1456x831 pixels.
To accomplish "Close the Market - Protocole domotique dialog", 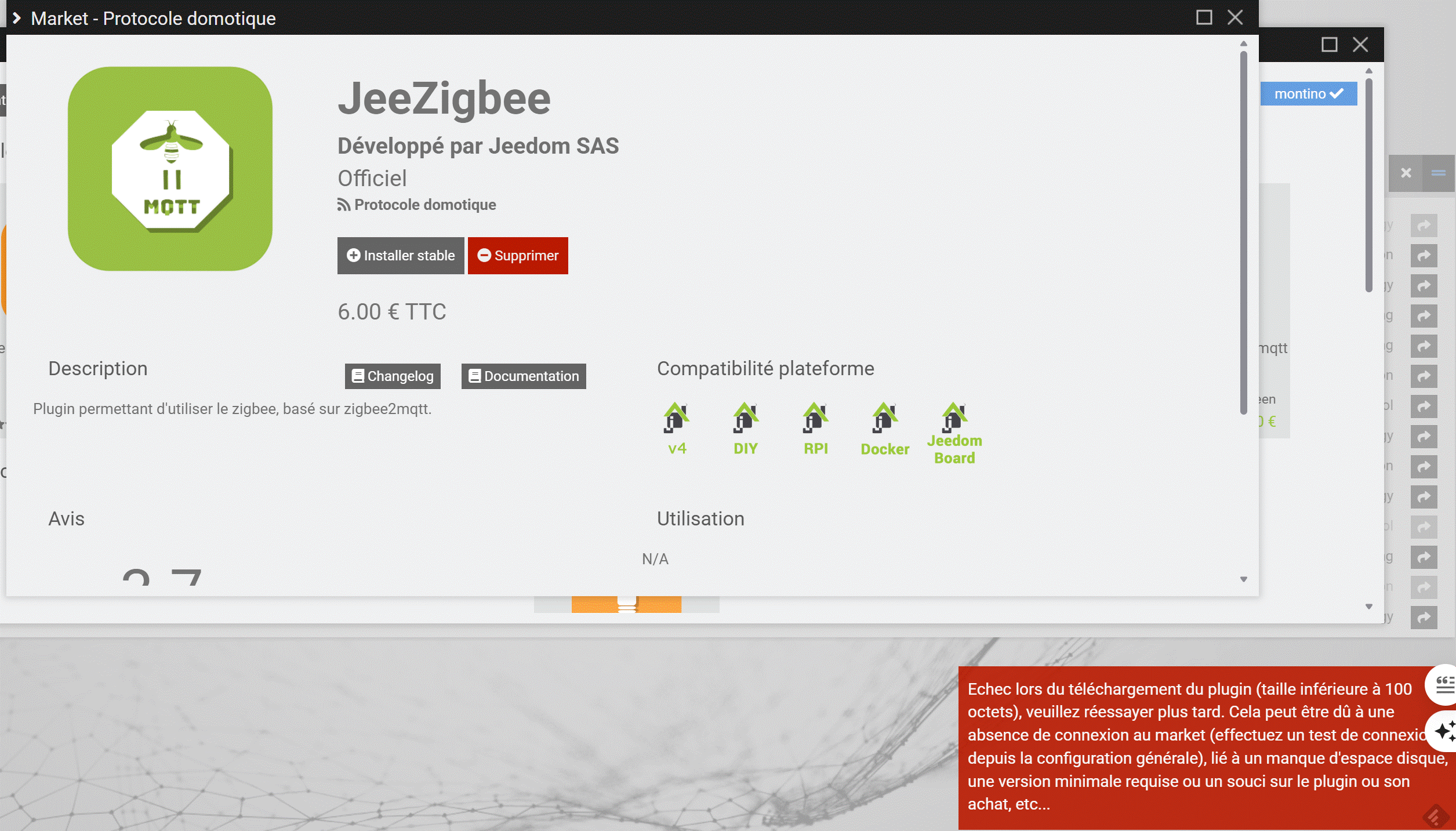I will tap(1235, 17).
